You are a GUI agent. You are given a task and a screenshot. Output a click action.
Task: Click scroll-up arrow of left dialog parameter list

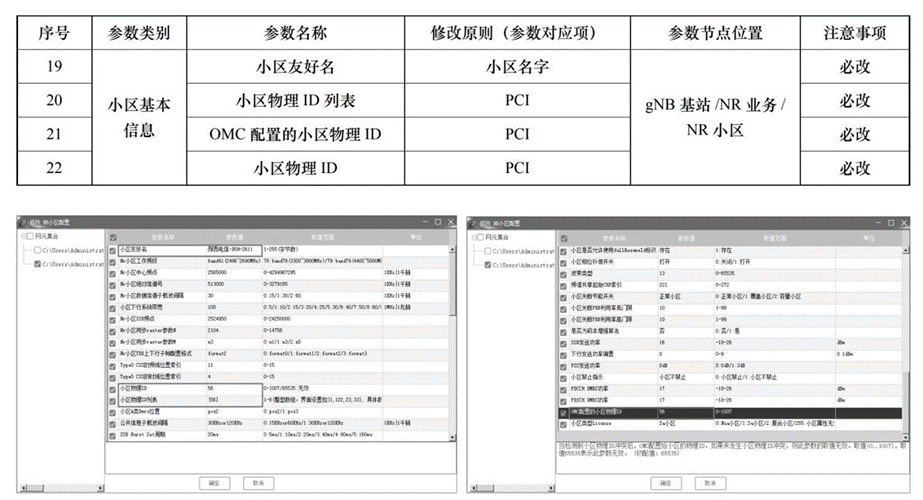452,250
